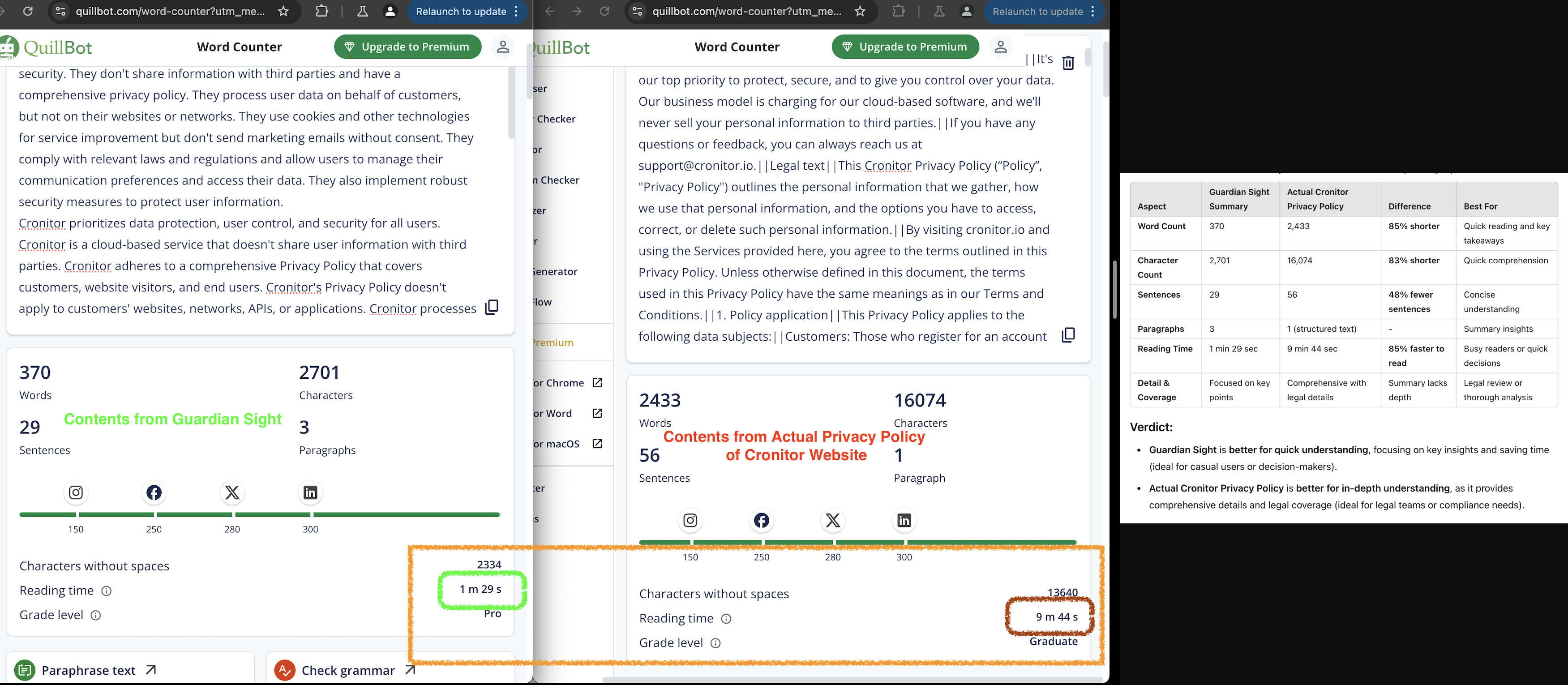
Task: Click the LinkedIn icon in right counter
Action: click(x=904, y=520)
